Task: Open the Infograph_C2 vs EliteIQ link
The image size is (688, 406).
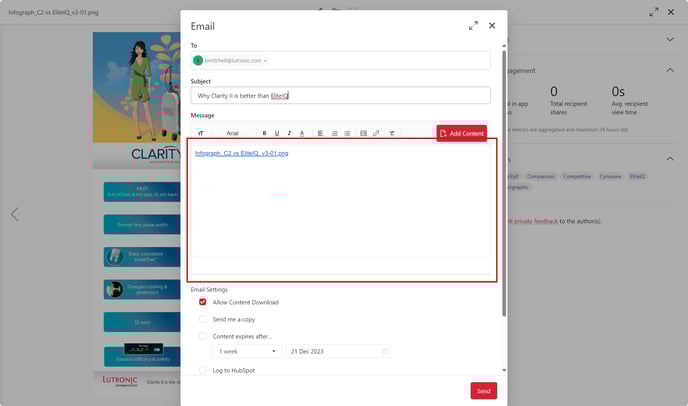Action: pyautogui.click(x=241, y=153)
